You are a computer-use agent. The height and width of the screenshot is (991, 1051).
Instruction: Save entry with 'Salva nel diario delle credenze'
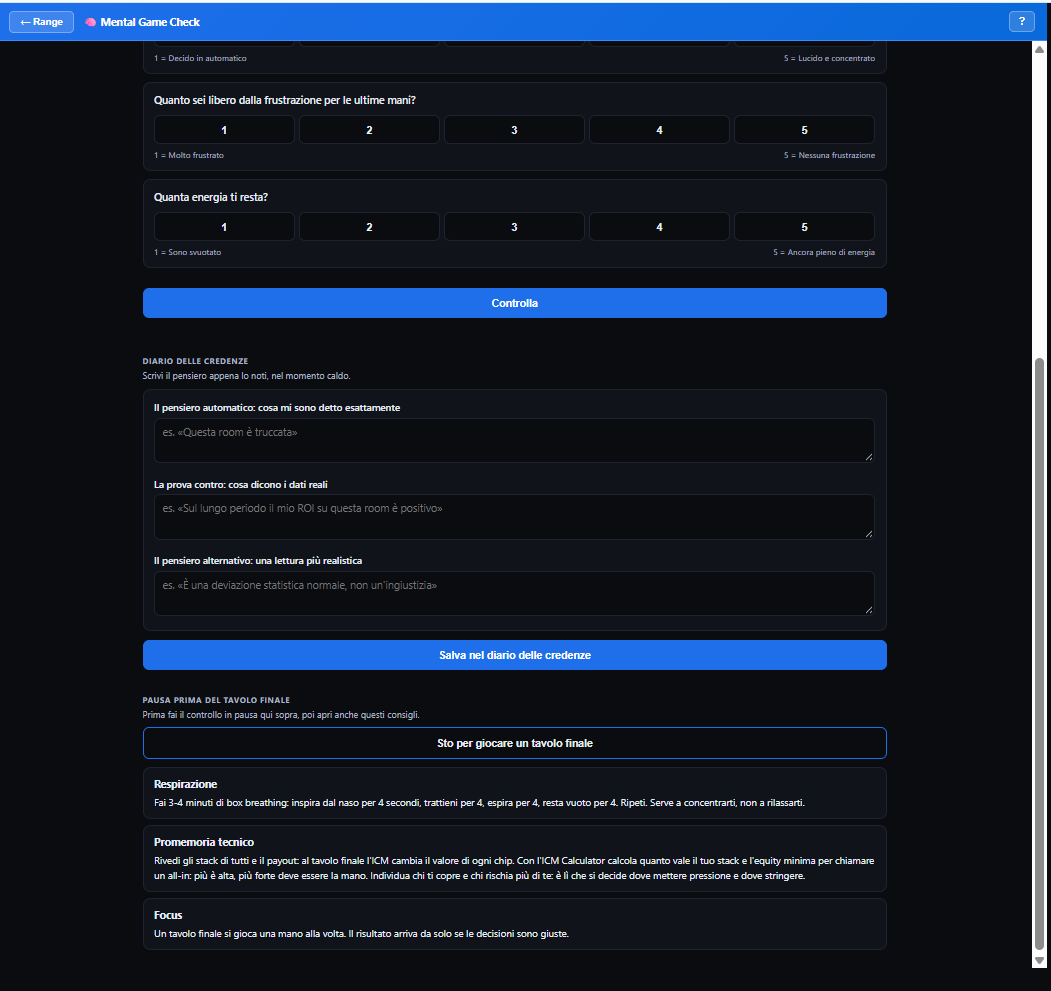[x=515, y=655]
